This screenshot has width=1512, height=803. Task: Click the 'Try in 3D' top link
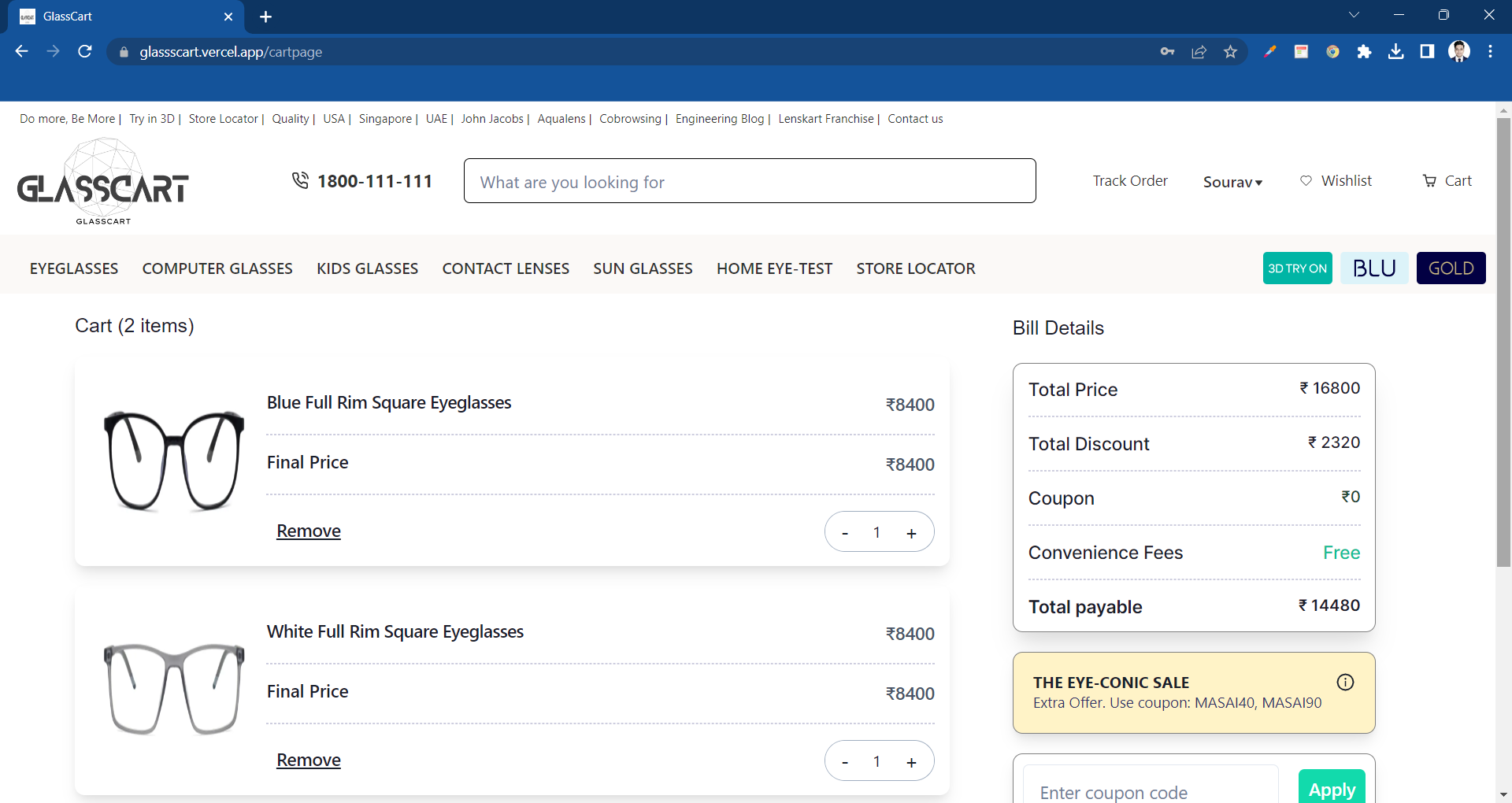coord(152,119)
